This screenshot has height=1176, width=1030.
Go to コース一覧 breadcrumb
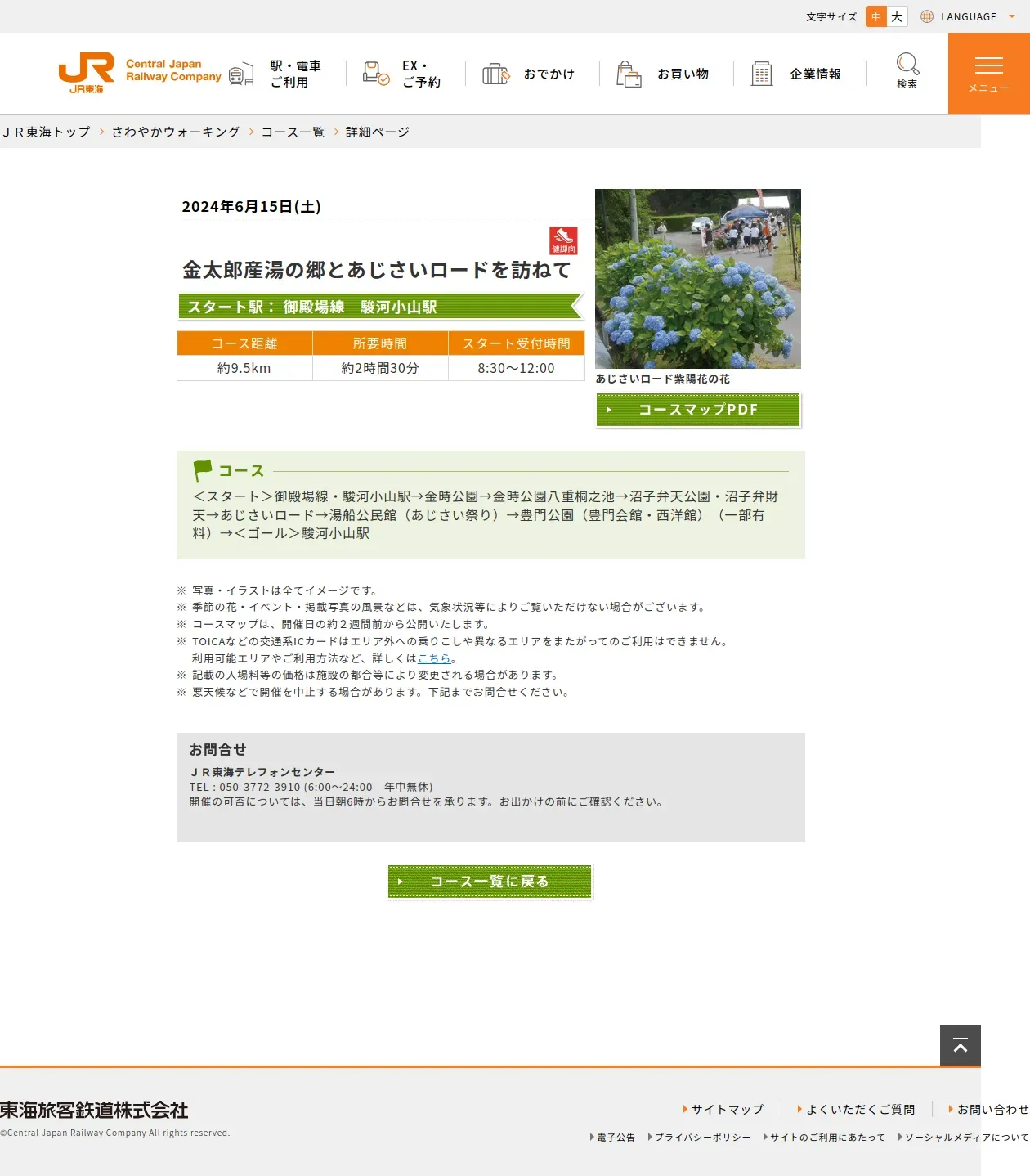293,132
